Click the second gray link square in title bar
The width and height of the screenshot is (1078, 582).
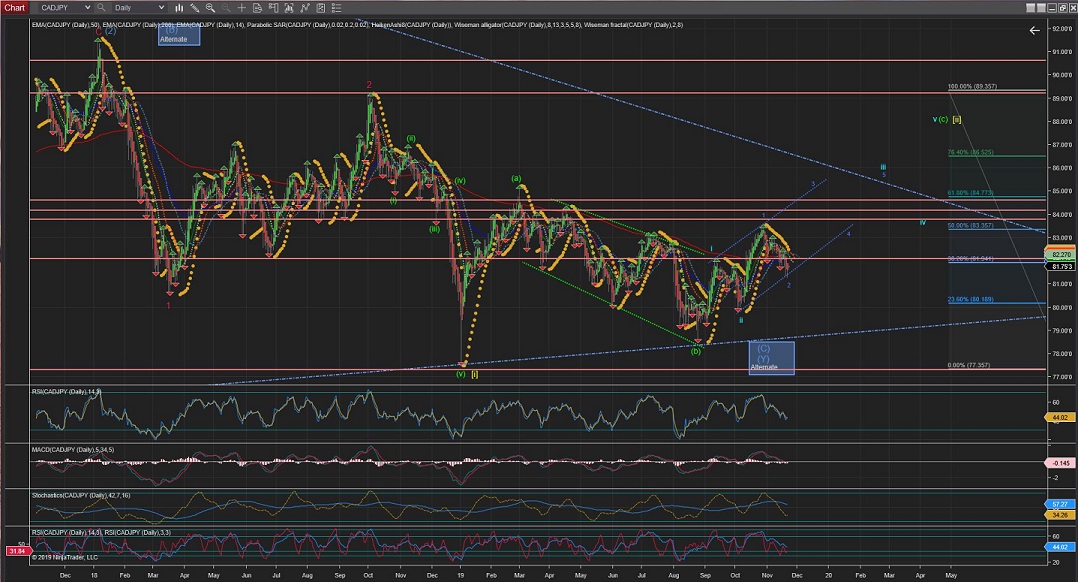(1041, 8)
